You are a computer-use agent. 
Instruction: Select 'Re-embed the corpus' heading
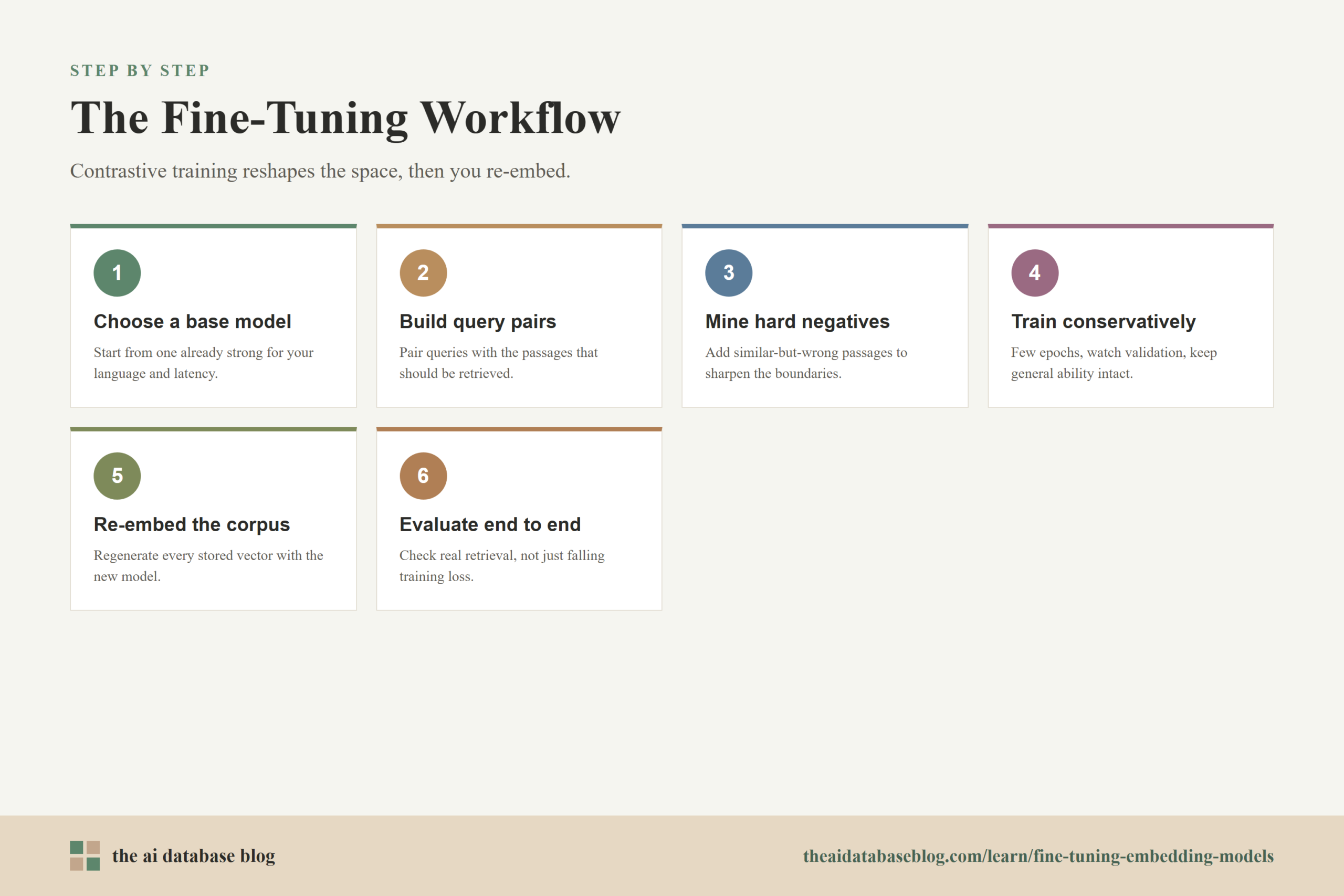point(192,524)
